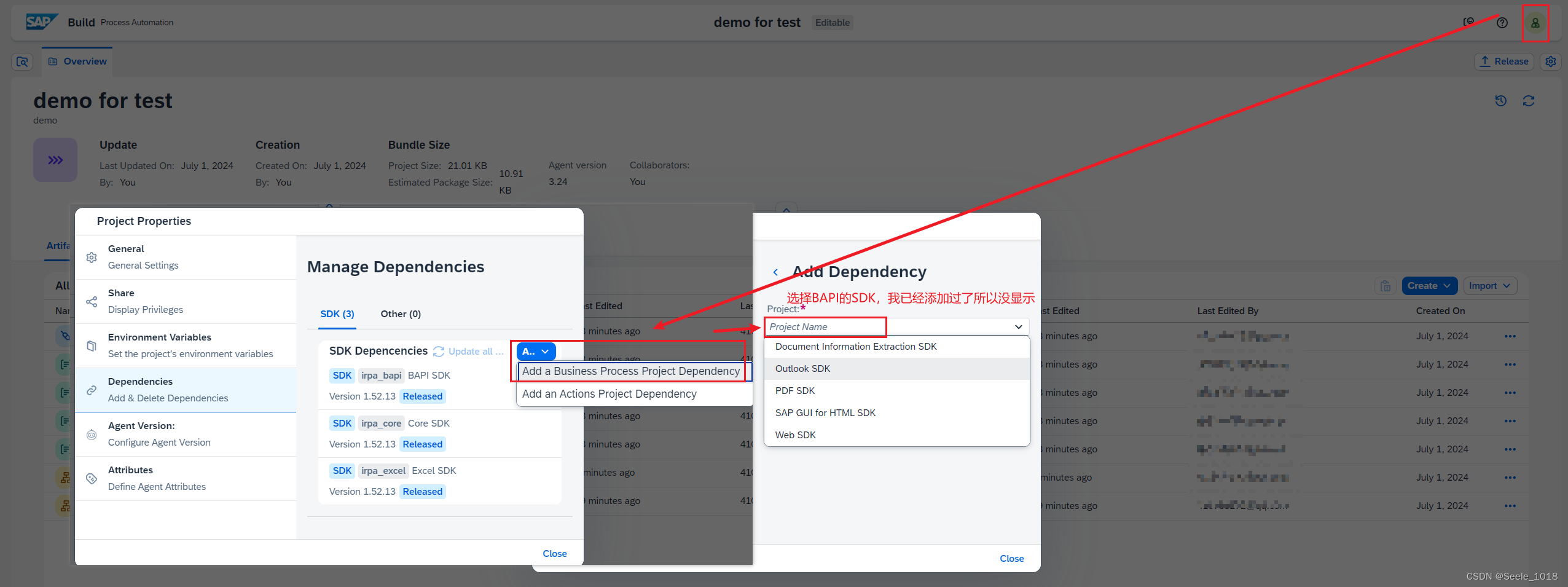Select Dependencies section in Project Properties
The image size is (1568, 587).
point(186,390)
